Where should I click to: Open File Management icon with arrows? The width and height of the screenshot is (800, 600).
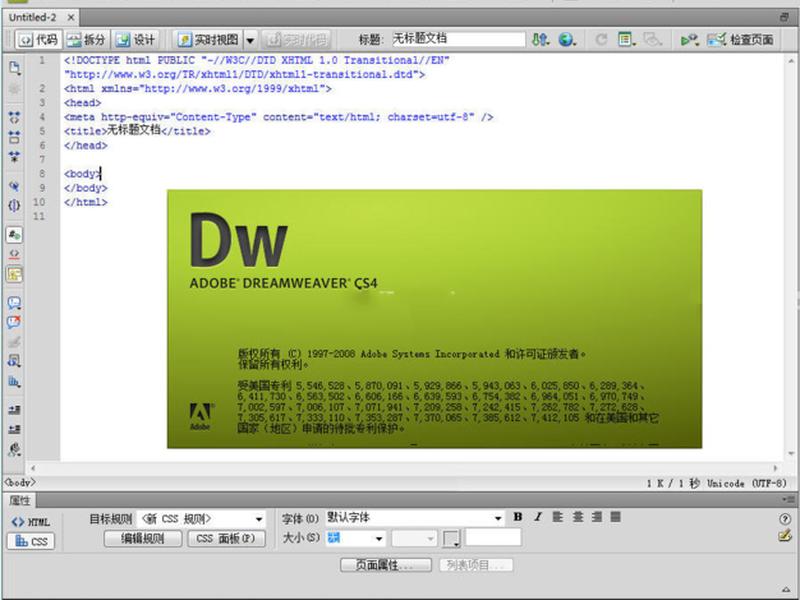540,39
